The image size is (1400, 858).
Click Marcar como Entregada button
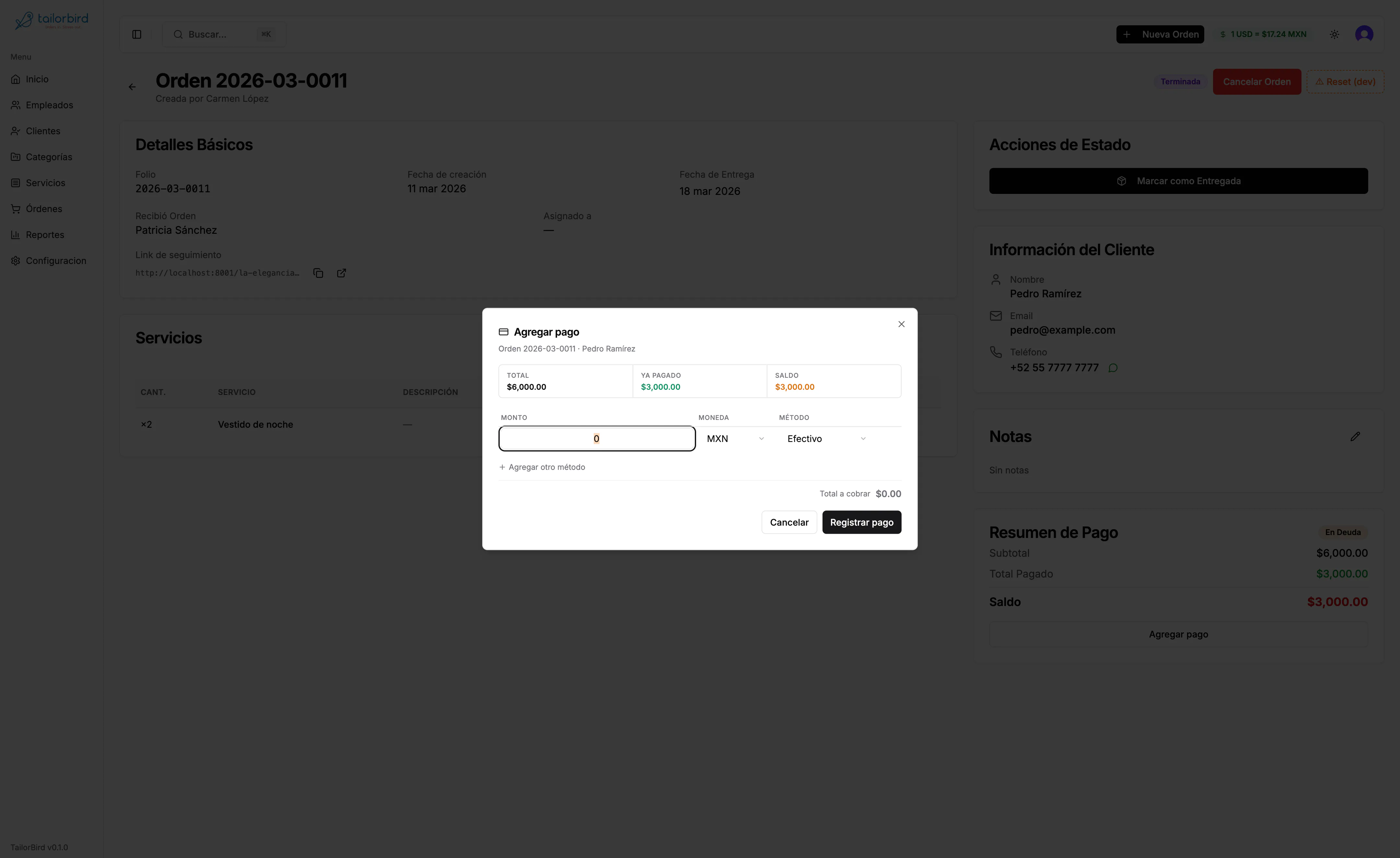[x=1178, y=181]
